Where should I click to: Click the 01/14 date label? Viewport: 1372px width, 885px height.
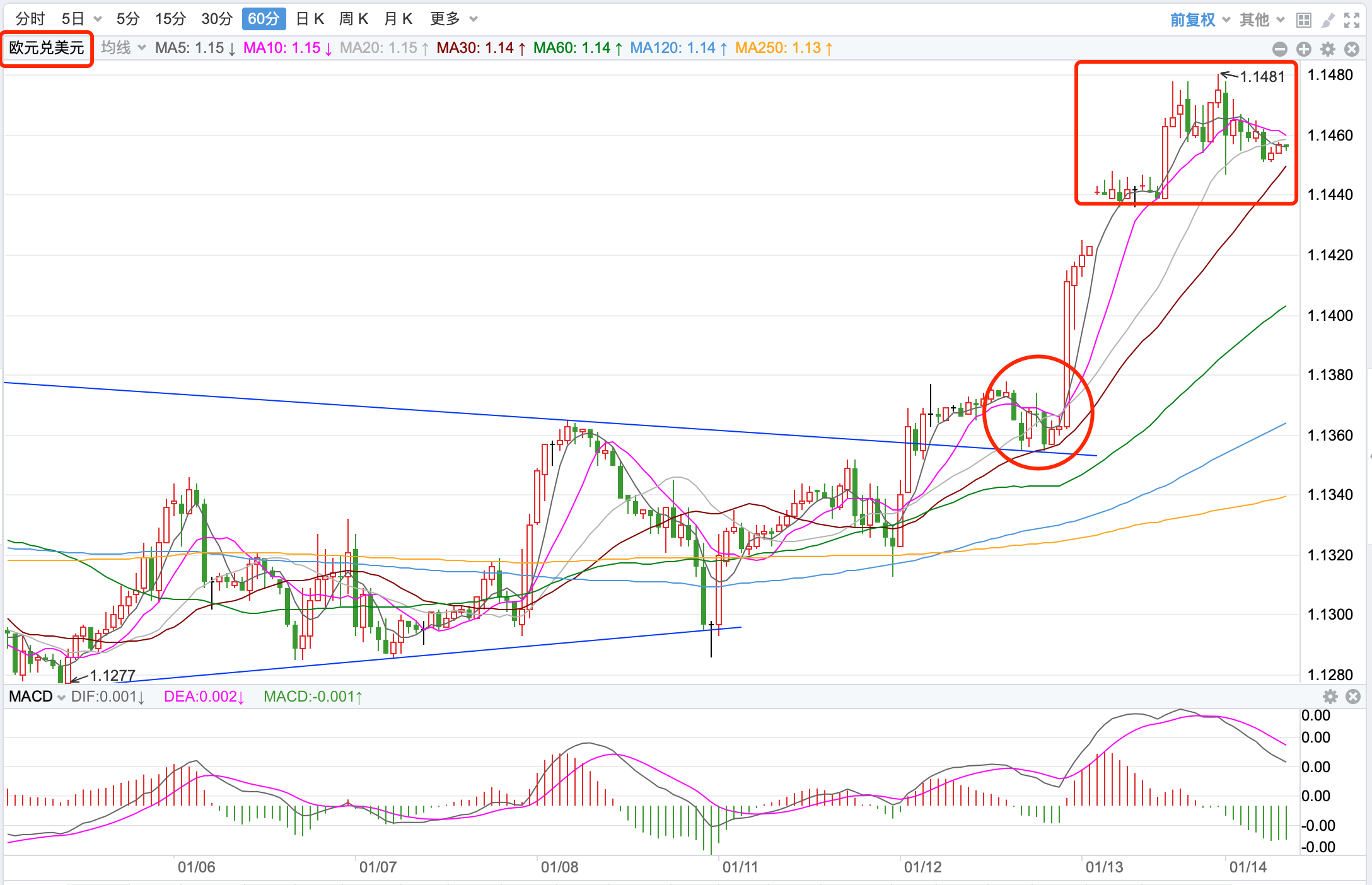click(x=1248, y=867)
